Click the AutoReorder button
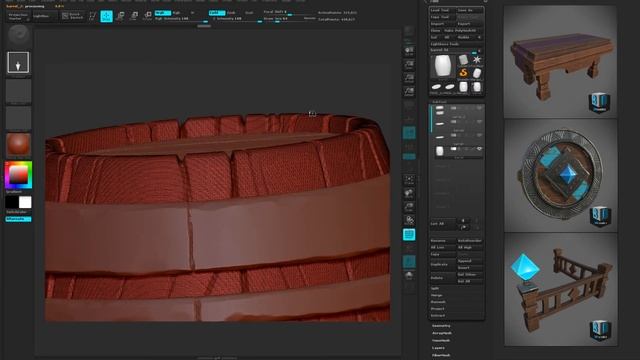Image resolution: width=640 pixels, height=360 pixels. [x=470, y=241]
